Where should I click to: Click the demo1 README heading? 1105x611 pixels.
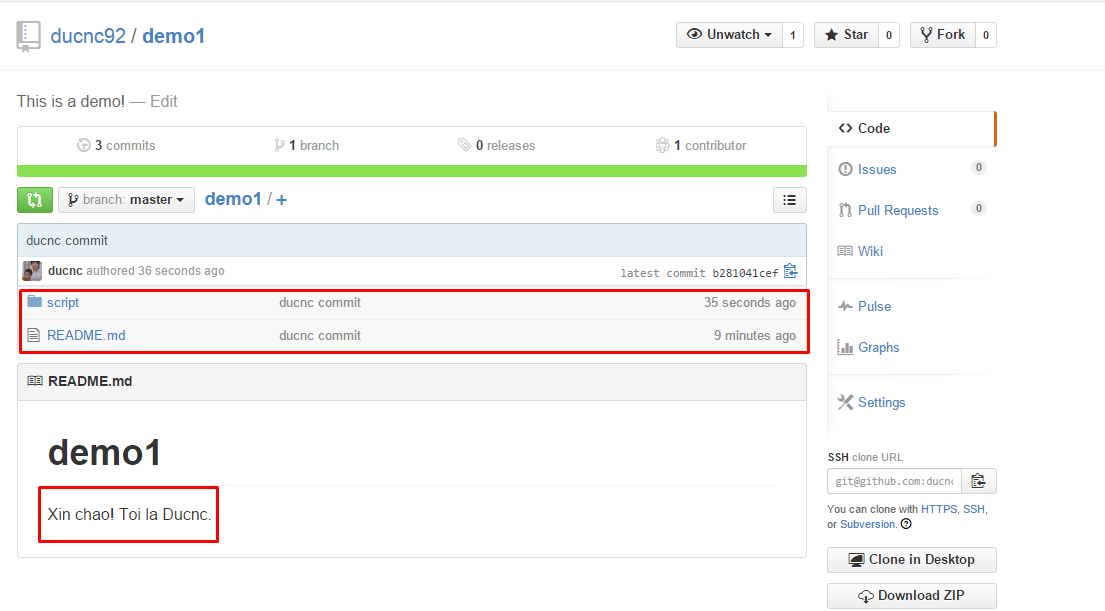(104, 452)
